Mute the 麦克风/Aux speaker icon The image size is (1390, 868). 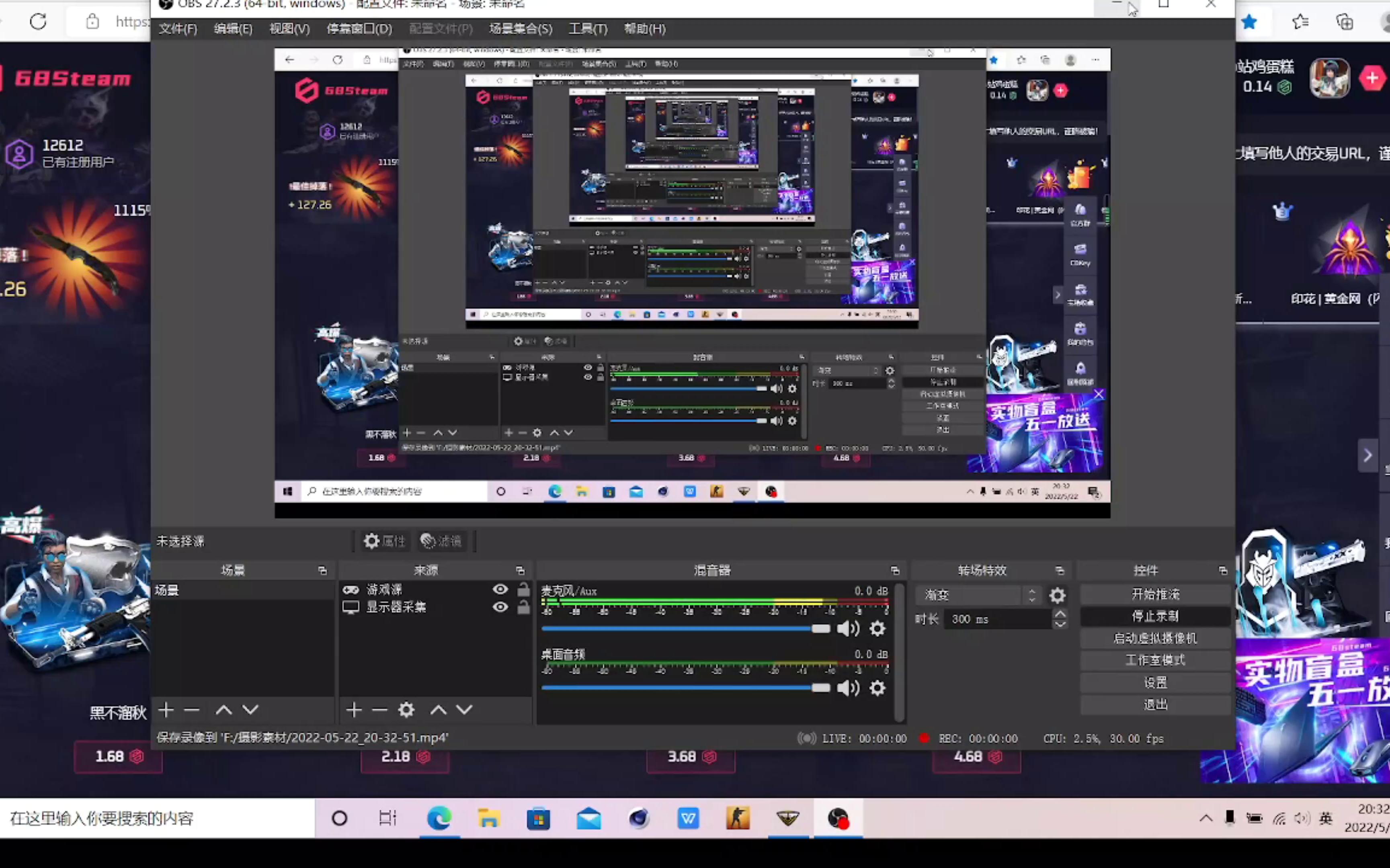(x=848, y=628)
